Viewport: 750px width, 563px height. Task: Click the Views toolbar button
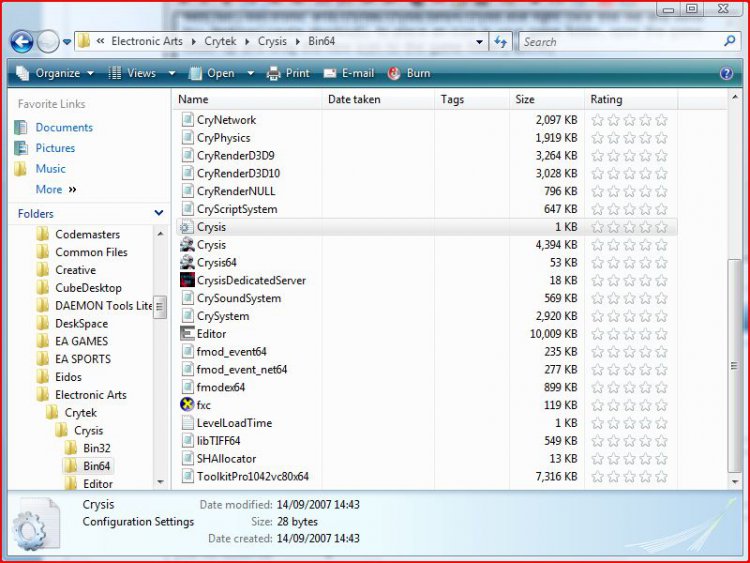(132, 73)
